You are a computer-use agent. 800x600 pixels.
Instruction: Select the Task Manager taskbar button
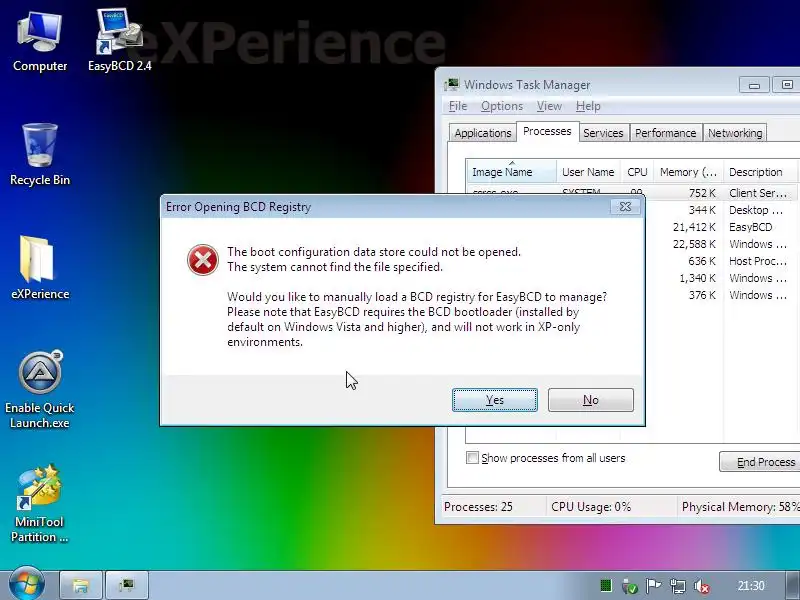[x=127, y=585]
